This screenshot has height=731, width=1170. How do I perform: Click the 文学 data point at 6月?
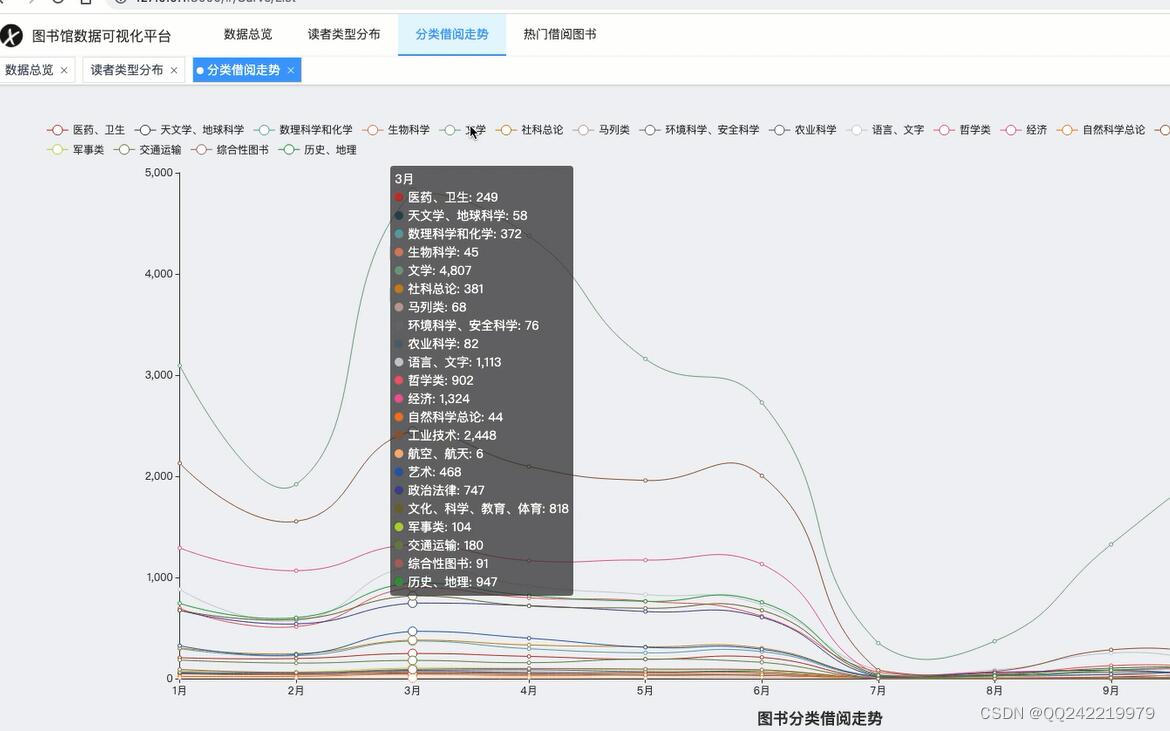[x=762, y=403]
